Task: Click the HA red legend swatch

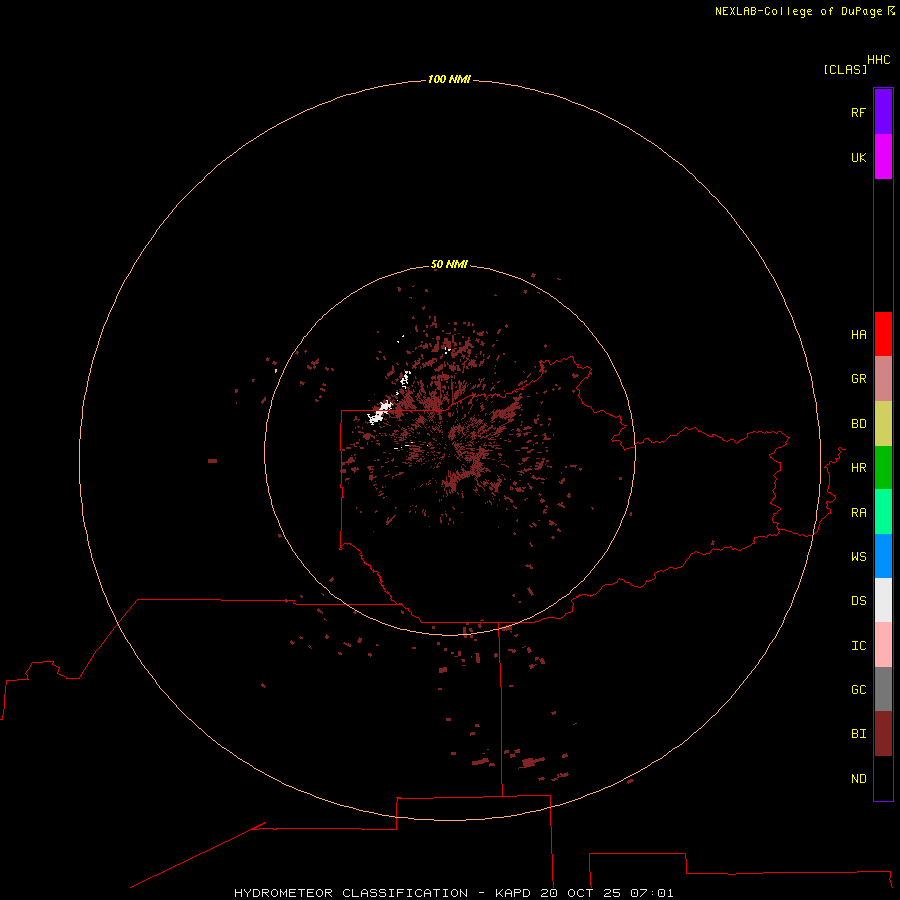Action: (883, 334)
